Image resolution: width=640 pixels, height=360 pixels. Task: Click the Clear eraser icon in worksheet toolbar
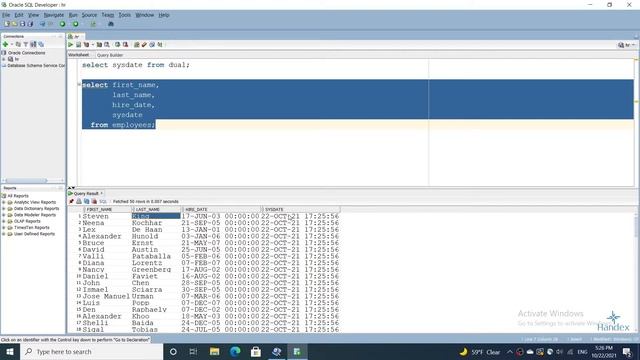[144, 44]
